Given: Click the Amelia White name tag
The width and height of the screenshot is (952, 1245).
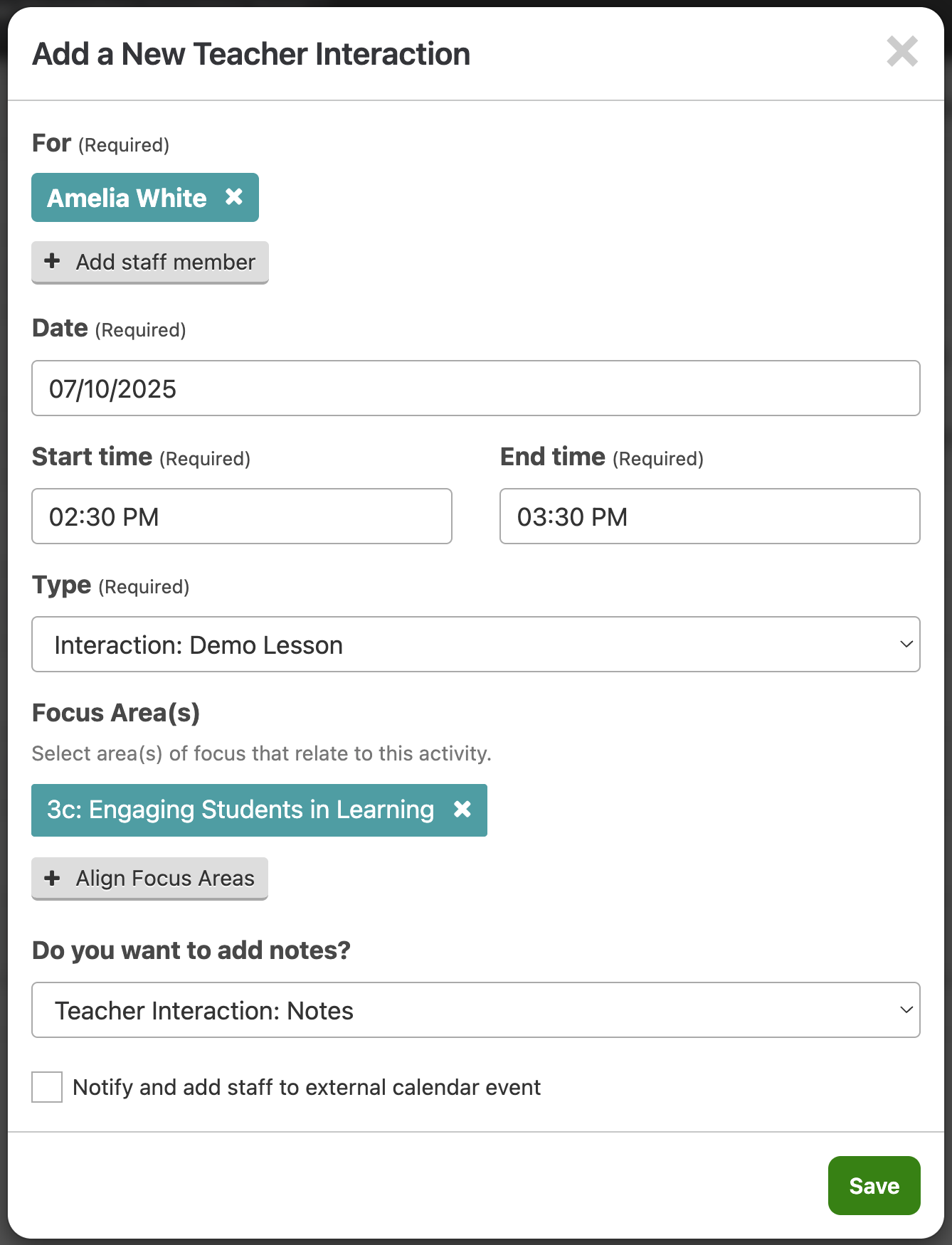Looking at the screenshot, I should 127,198.
